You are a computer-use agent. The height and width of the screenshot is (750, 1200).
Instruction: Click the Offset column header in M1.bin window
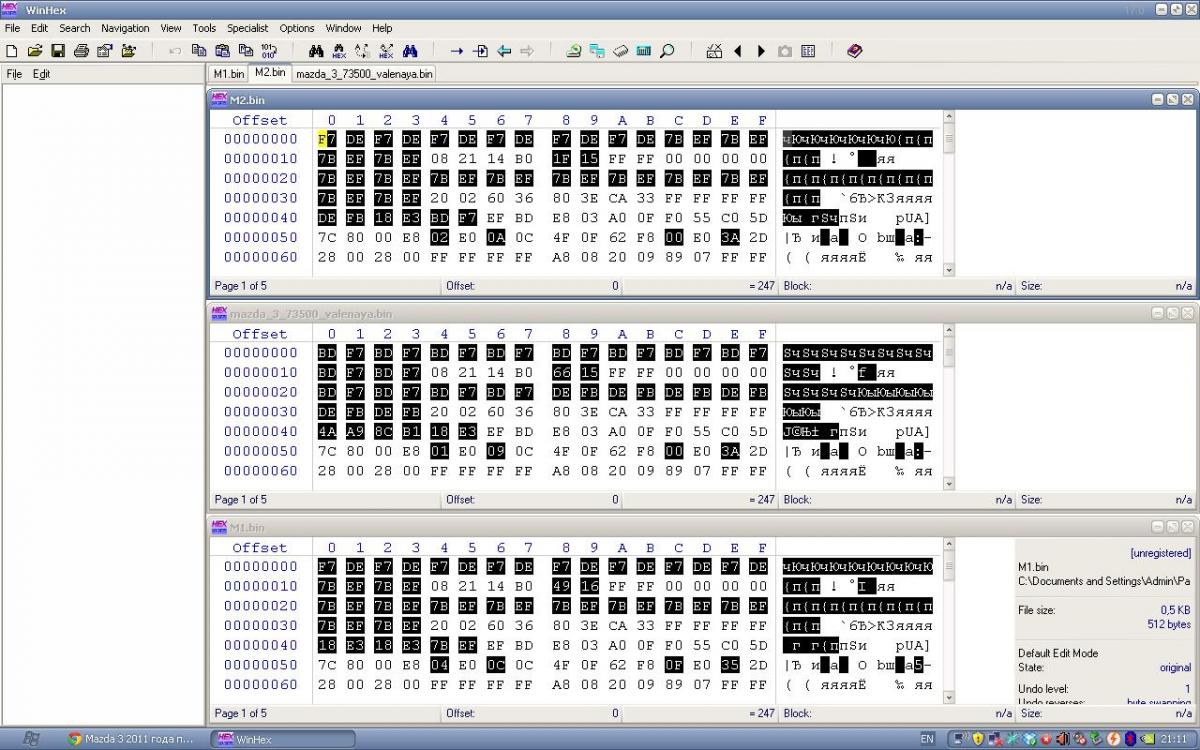[x=260, y=548]
